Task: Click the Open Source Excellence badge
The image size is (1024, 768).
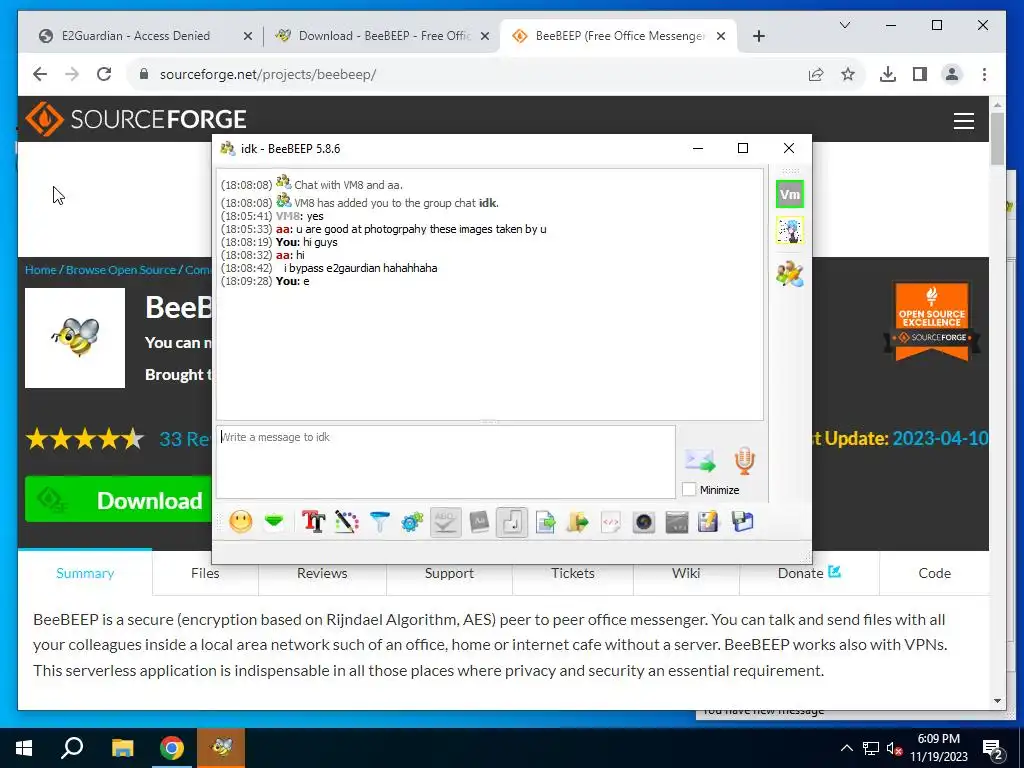Action: pos(932,321)
